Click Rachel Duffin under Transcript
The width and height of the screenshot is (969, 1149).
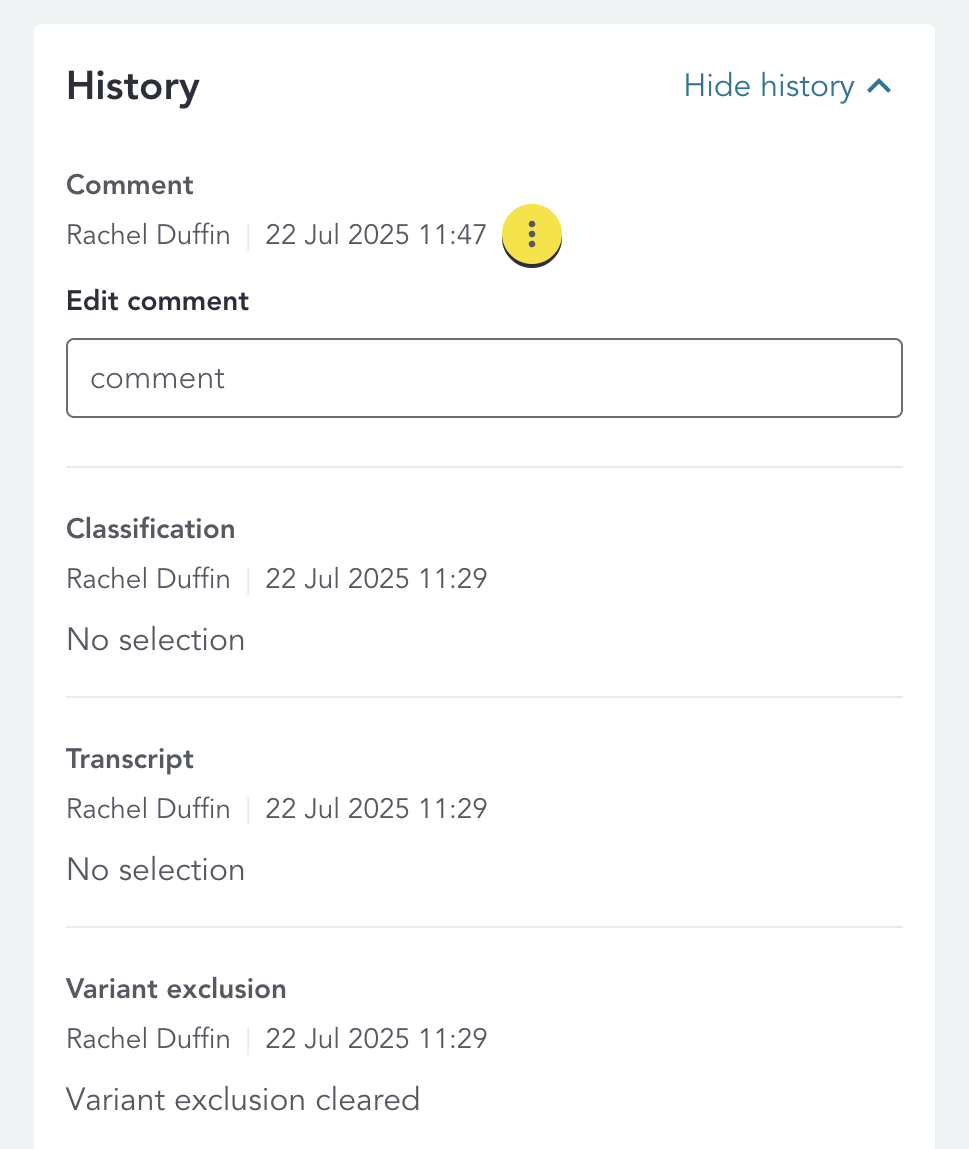148,809
